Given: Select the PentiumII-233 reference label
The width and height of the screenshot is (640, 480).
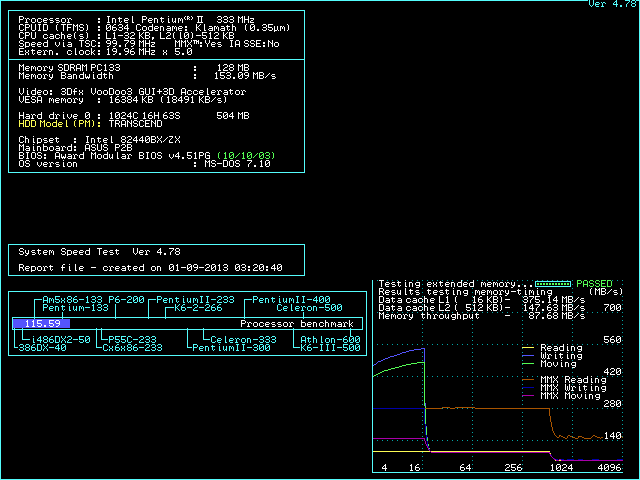Looking at the screenshot, I should click(196, 300).
